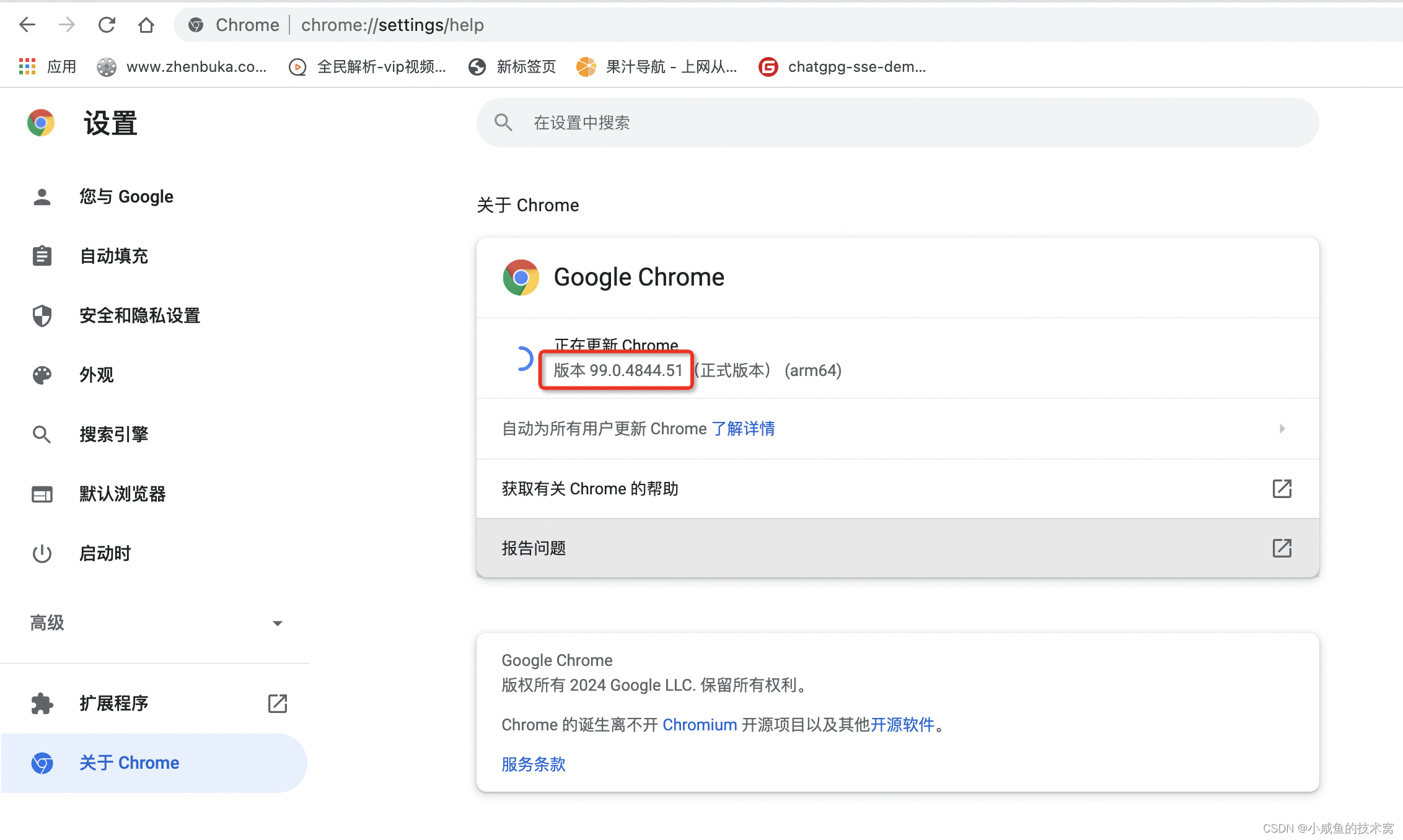Reload the current page
The height and width of the screenshot is (840, 1403).
point(107,25)
